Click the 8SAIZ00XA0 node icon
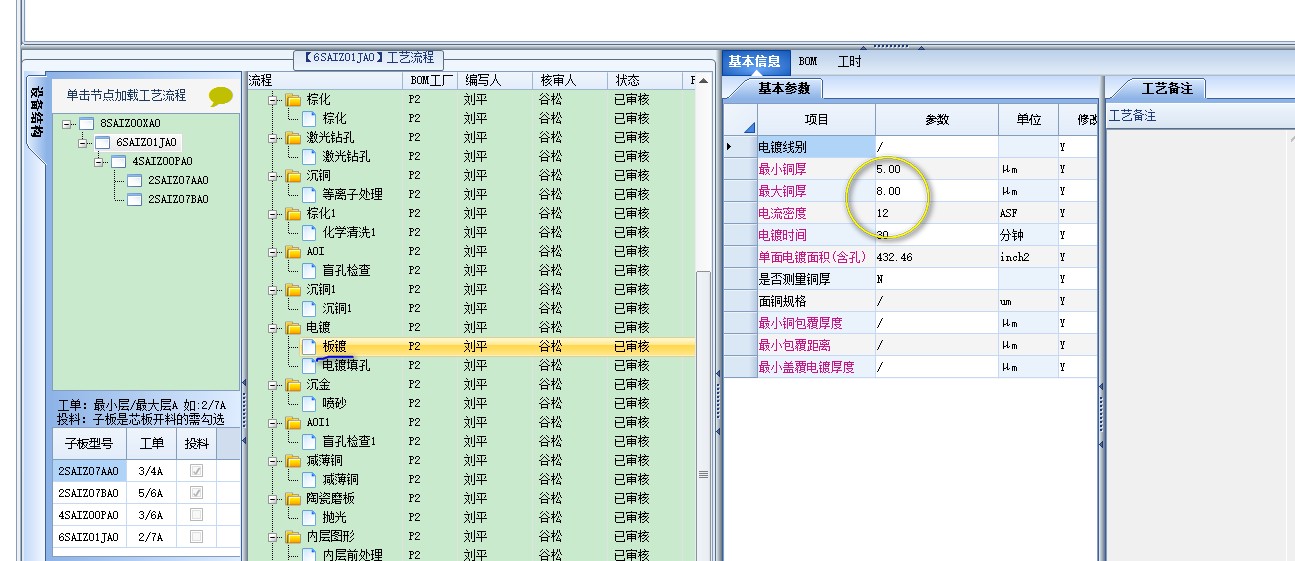 click(x=86, y=123)
